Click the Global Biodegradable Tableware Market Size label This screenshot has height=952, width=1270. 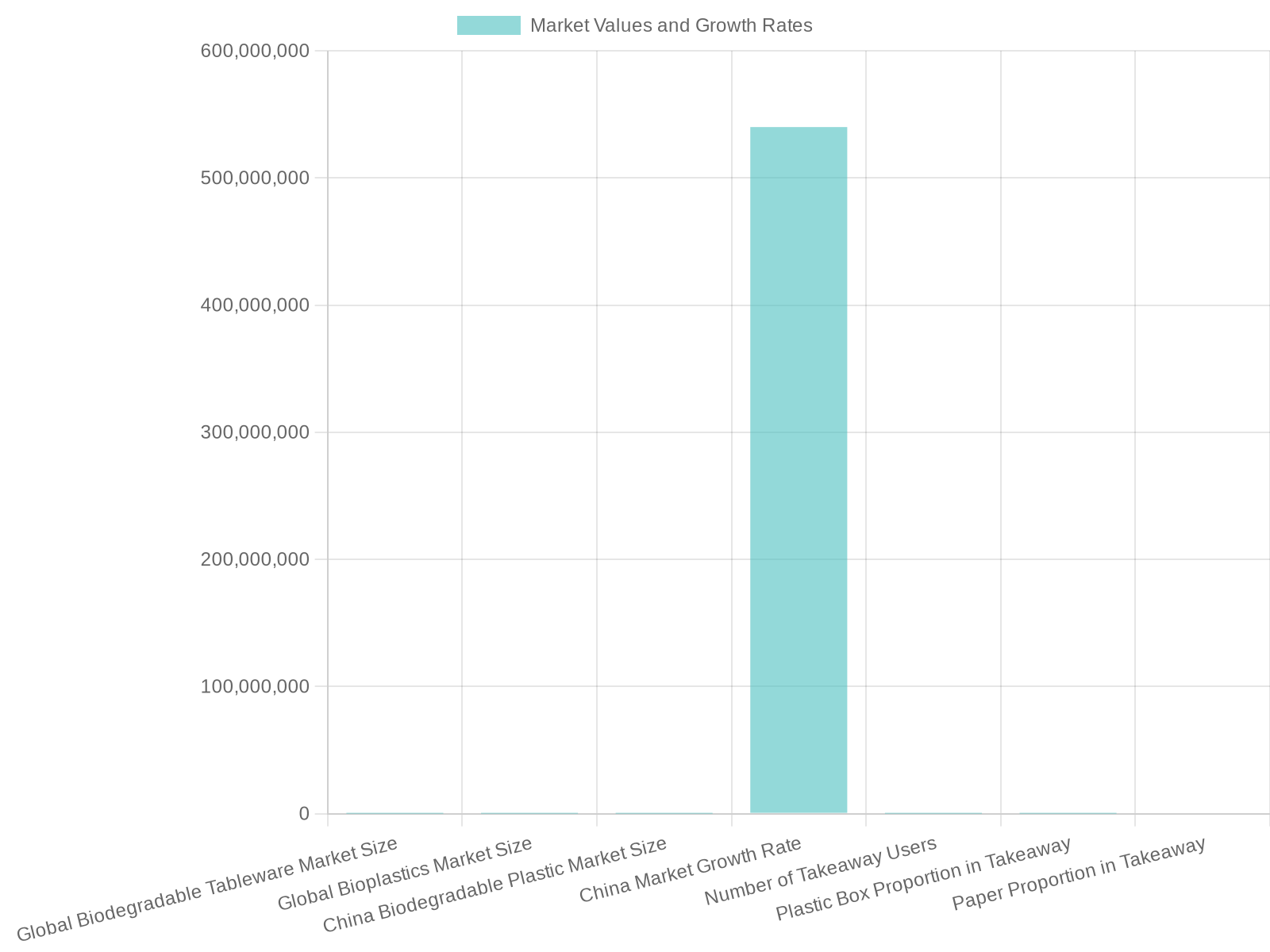pos(207,889)
